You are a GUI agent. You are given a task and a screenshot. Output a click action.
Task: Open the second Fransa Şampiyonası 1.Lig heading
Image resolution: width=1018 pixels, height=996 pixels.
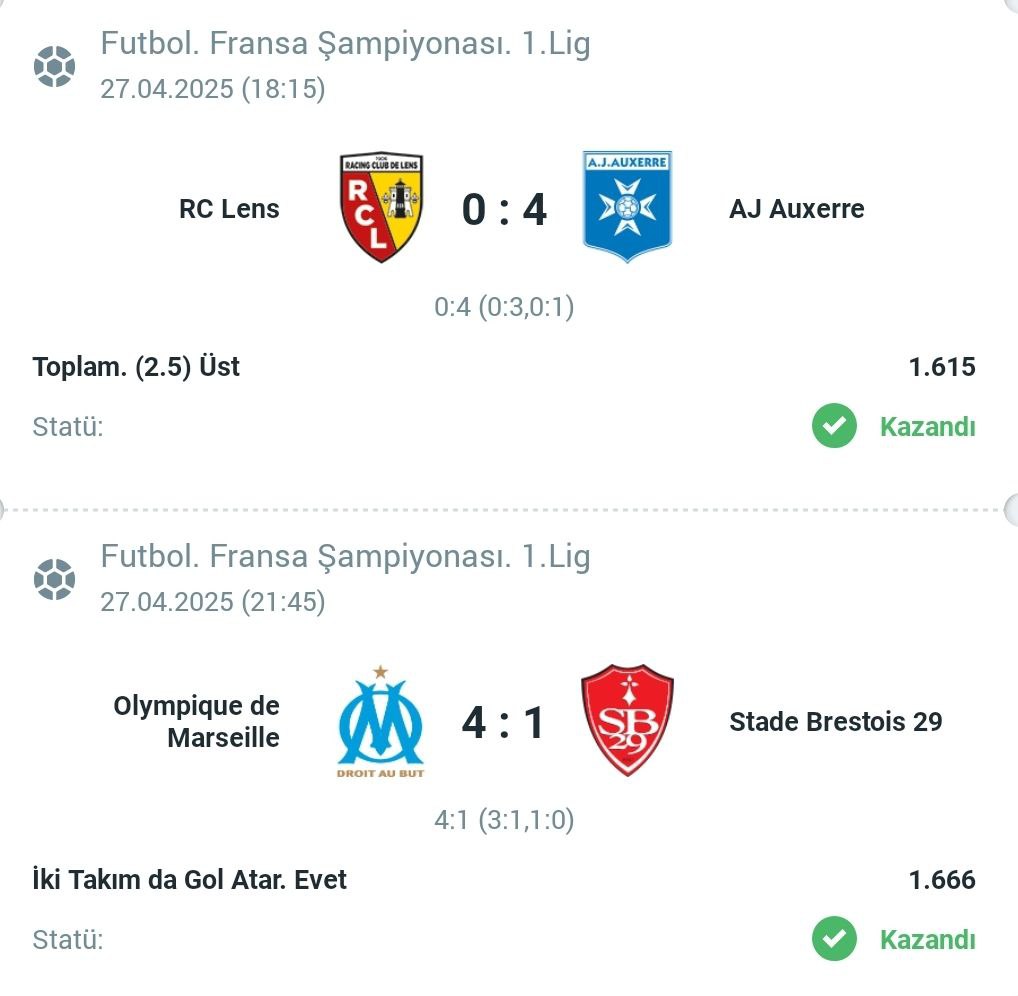tap(345, 557)
